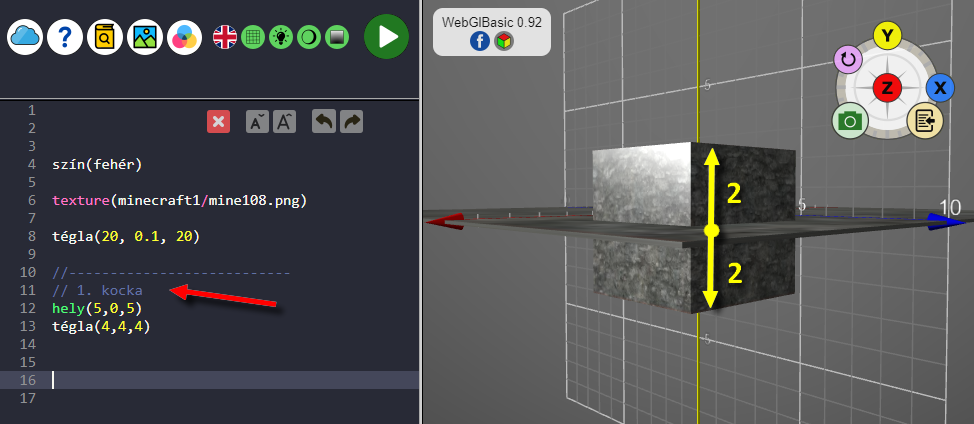This screenshot has height=424, width=974.
Task: Run the code with the green play button
Action: coord(386,37)
